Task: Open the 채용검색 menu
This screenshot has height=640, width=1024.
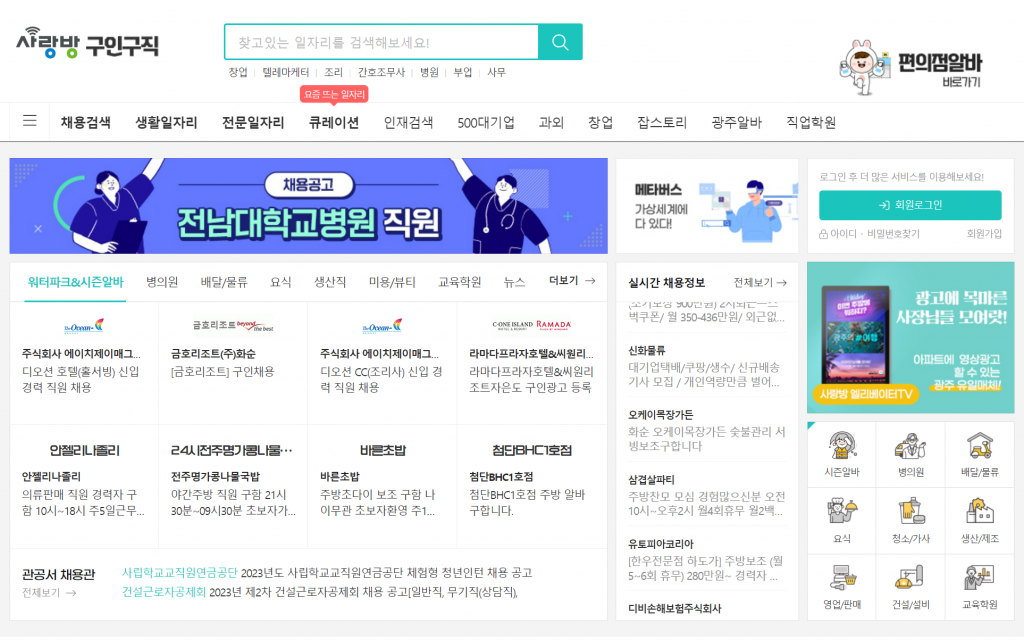Action: pos(86,122)
